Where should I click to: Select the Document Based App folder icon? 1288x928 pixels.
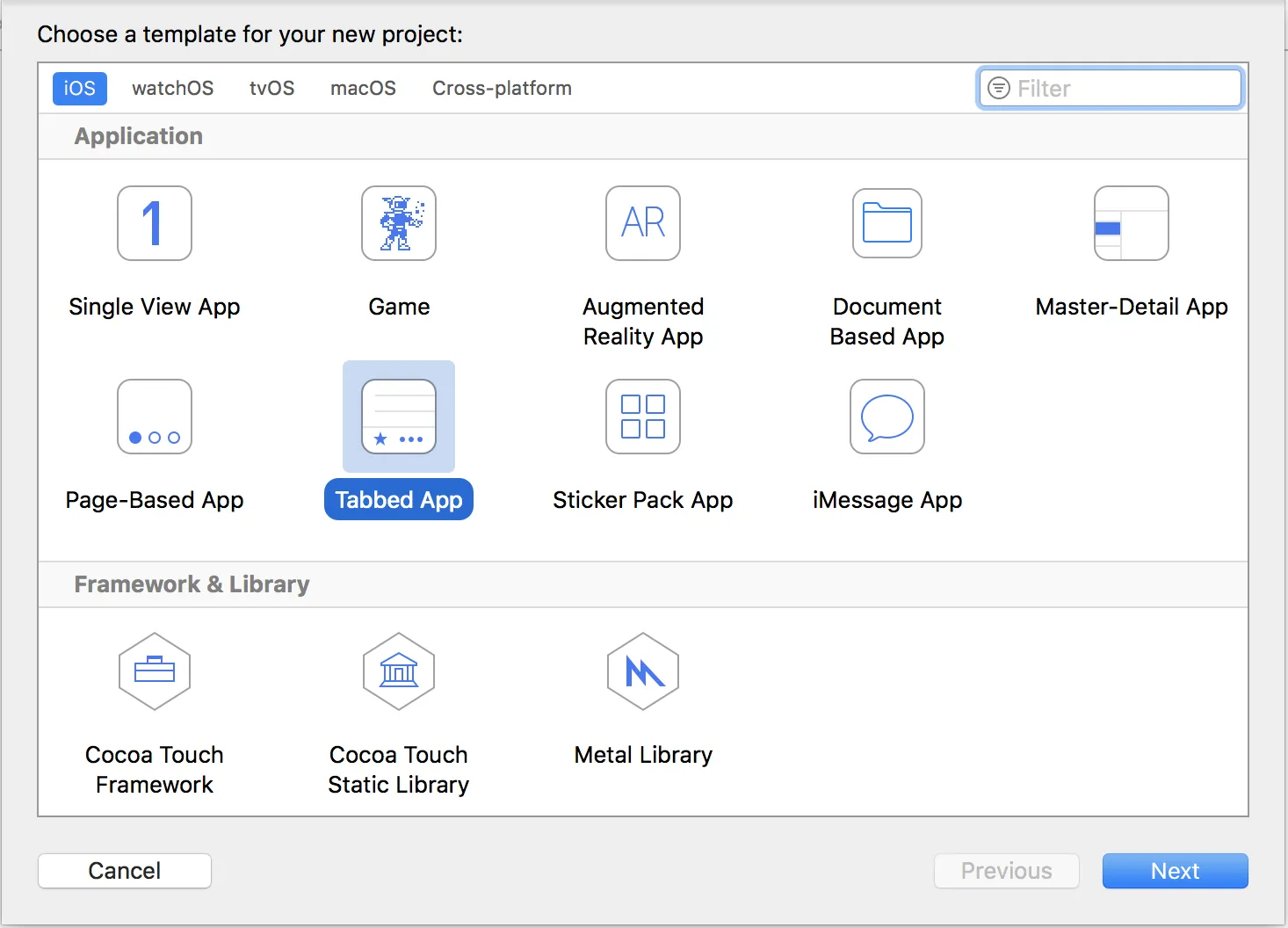pos(887,223)
